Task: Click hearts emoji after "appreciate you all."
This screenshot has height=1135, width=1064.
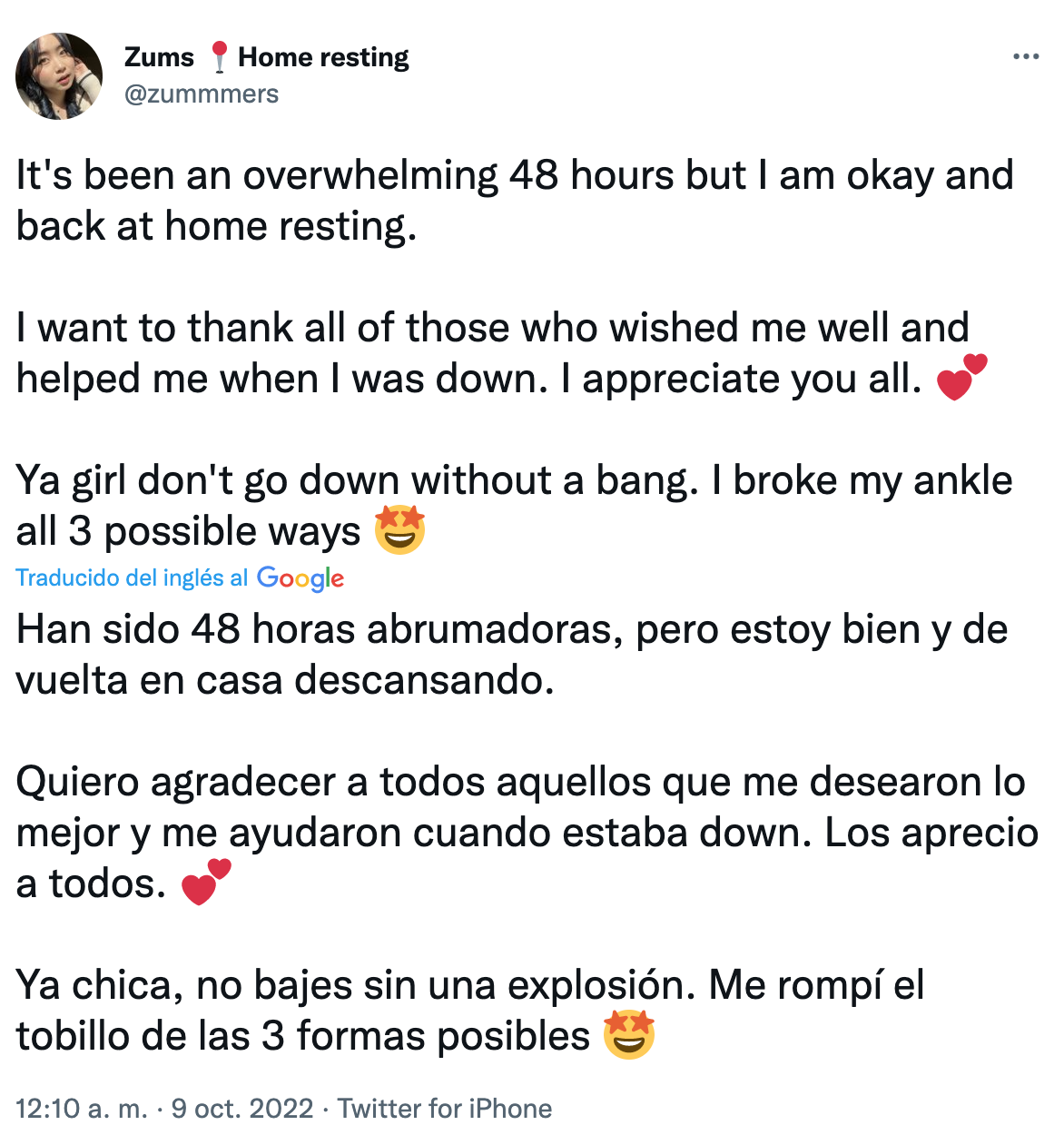Action: (961, 378)
